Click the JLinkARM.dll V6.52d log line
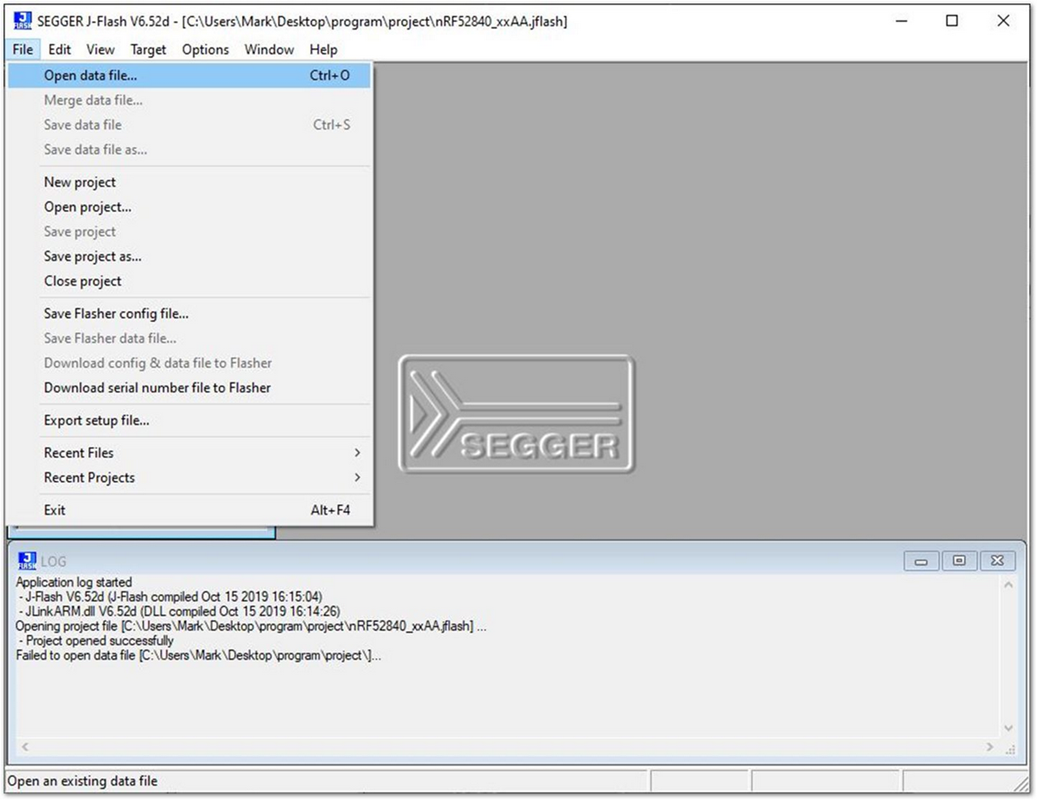 click(179, 612)
